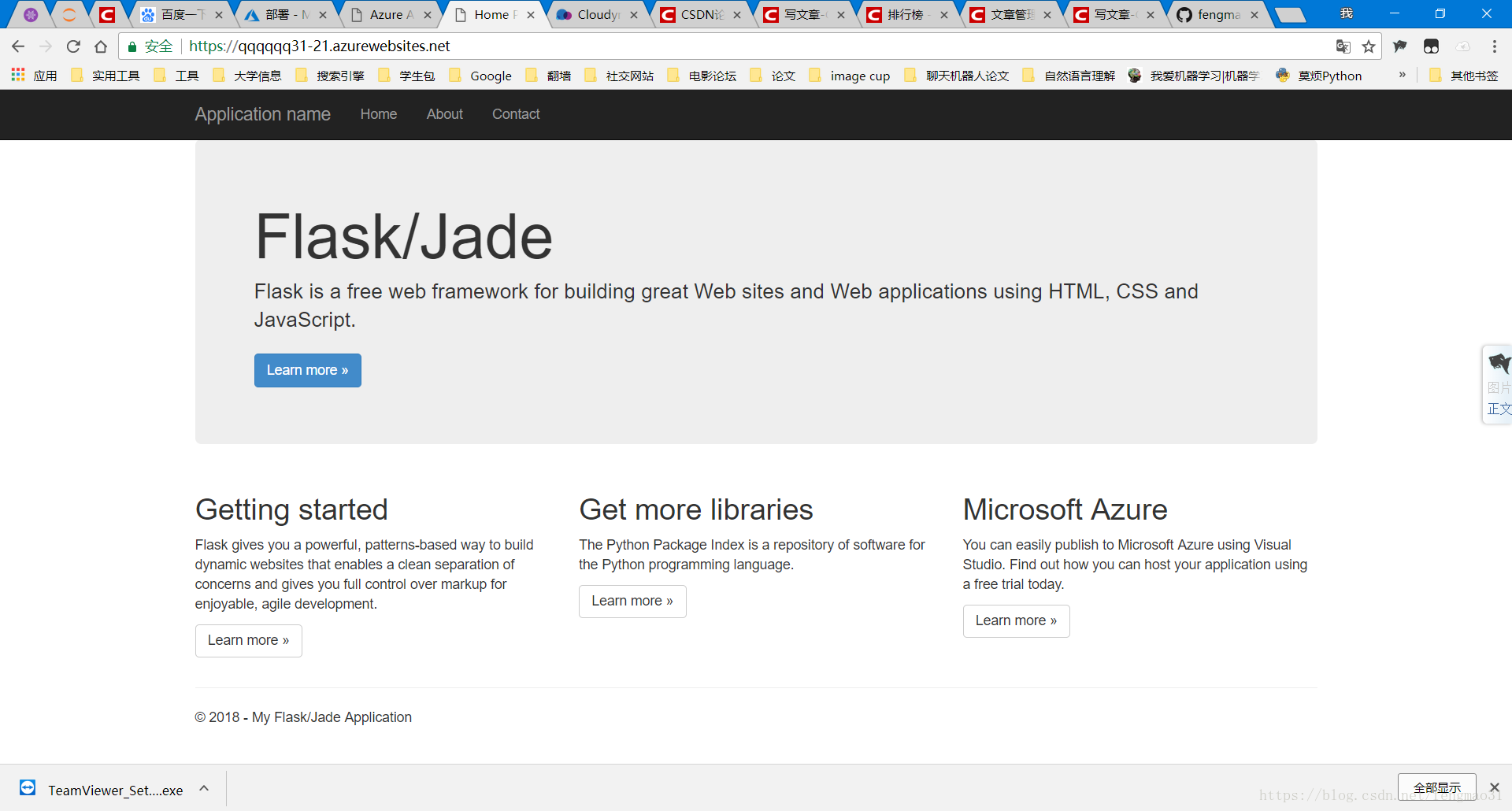Click Learn more under Get more libraries
The width and height of the screenshot is (1512, 811).
tap(632, 601)
